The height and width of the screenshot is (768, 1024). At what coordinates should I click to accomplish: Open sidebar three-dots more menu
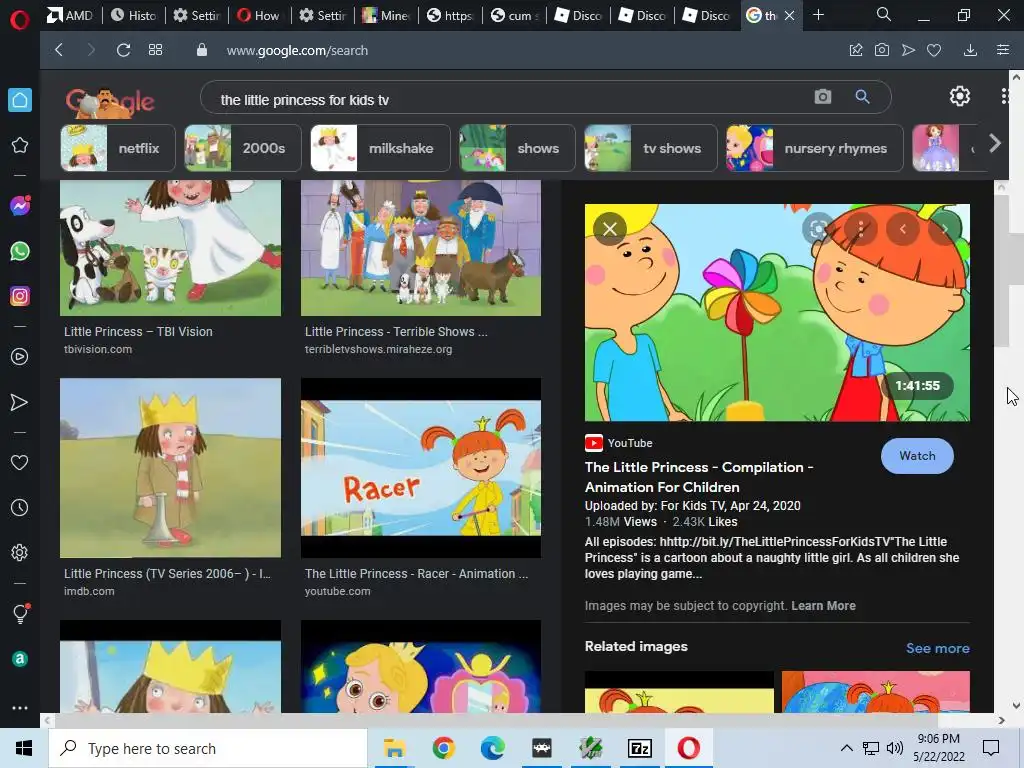click(20, 708)
